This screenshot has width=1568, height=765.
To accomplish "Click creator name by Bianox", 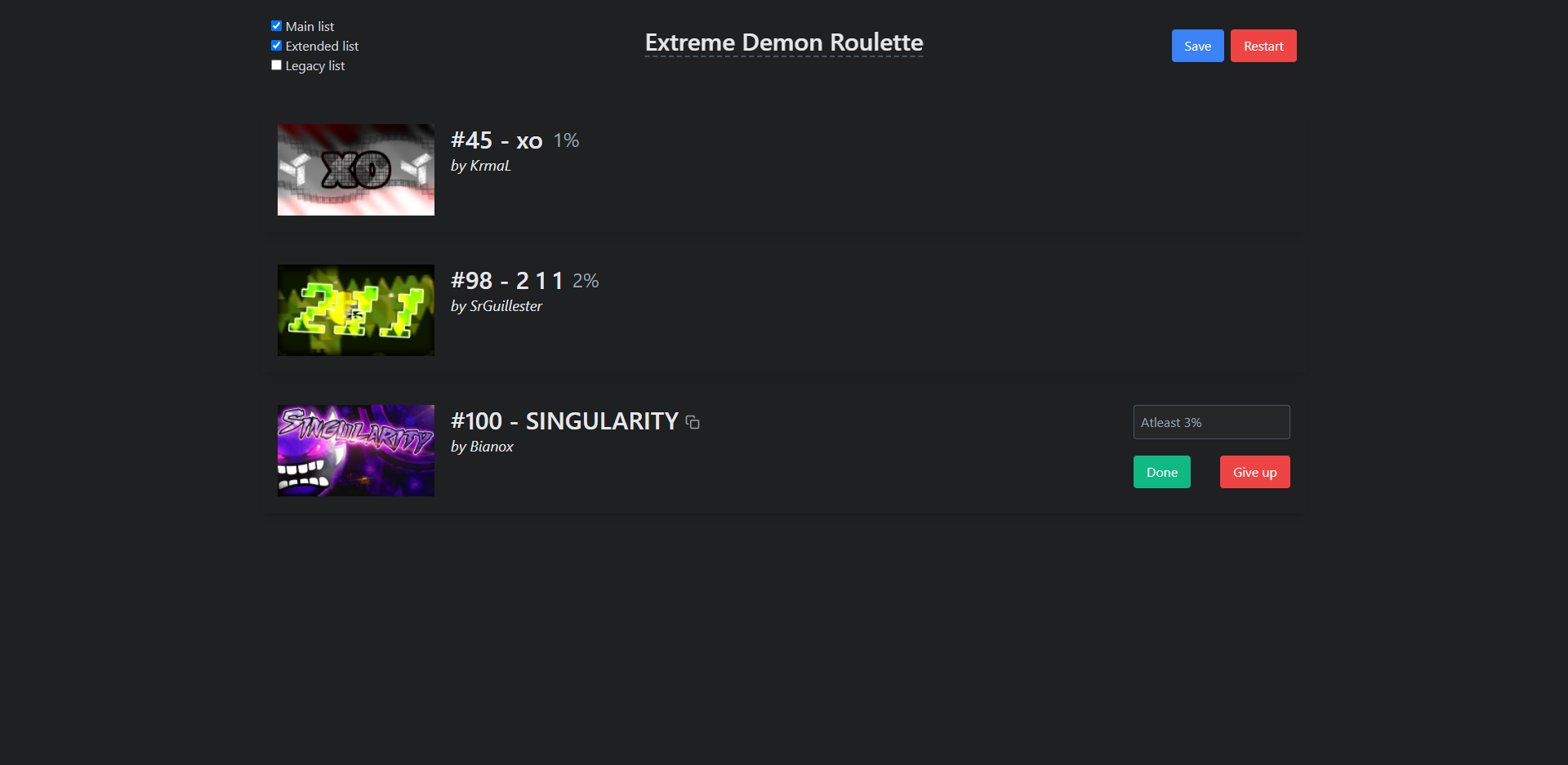I will tap(482, 447).
